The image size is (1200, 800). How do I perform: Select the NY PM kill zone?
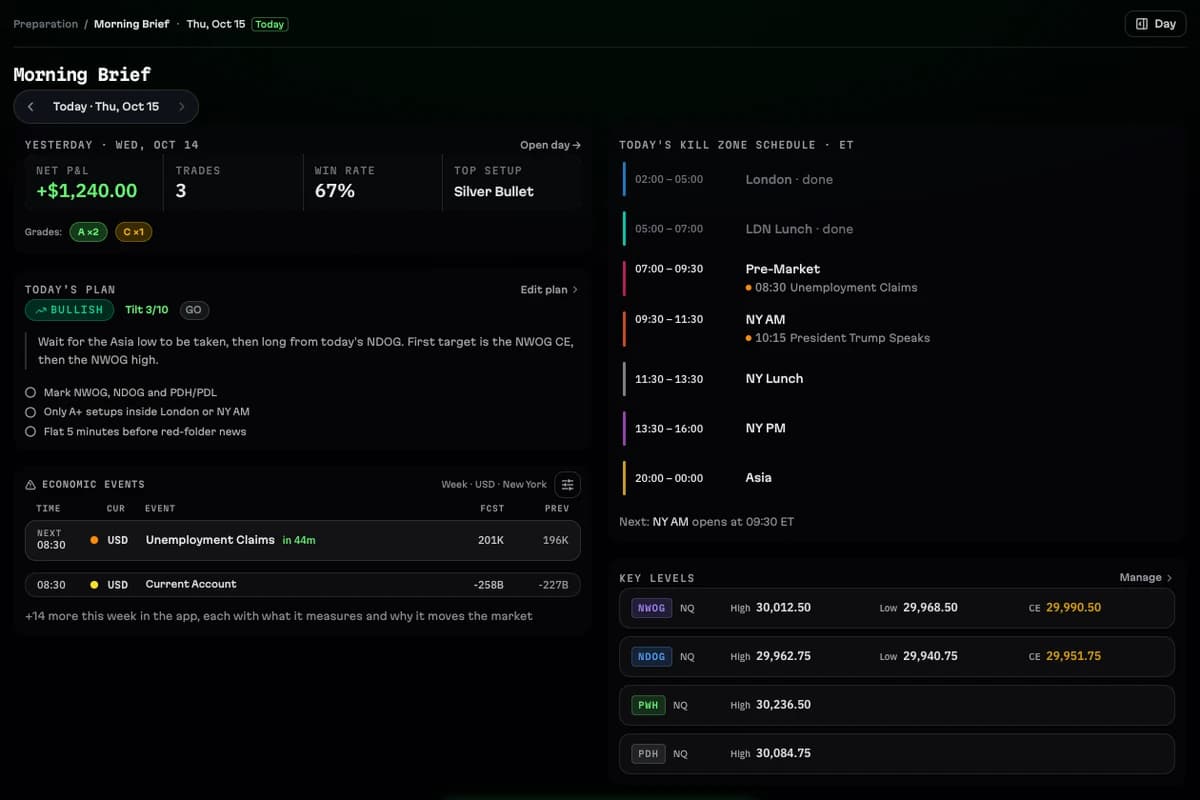pyautogui.click(x=898, y=428)
